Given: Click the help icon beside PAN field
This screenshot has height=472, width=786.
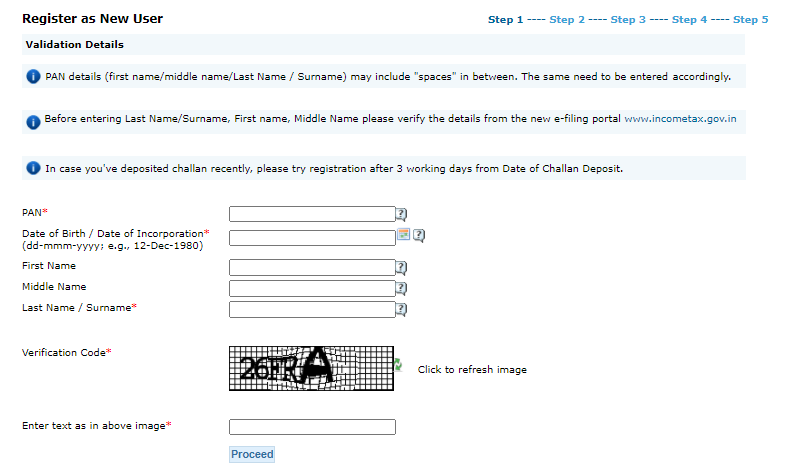Looking at the screenshot, I should click(402, 213).
